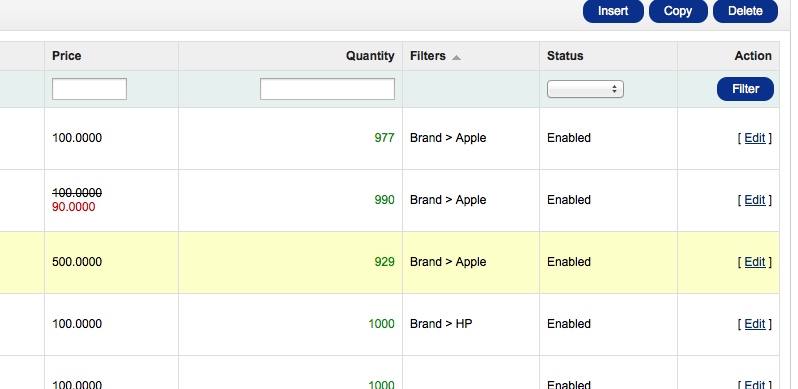Select Enabled status in the 929 row
Image resolution: width=798 pixels, height=389 pixels.
[569, 262]
